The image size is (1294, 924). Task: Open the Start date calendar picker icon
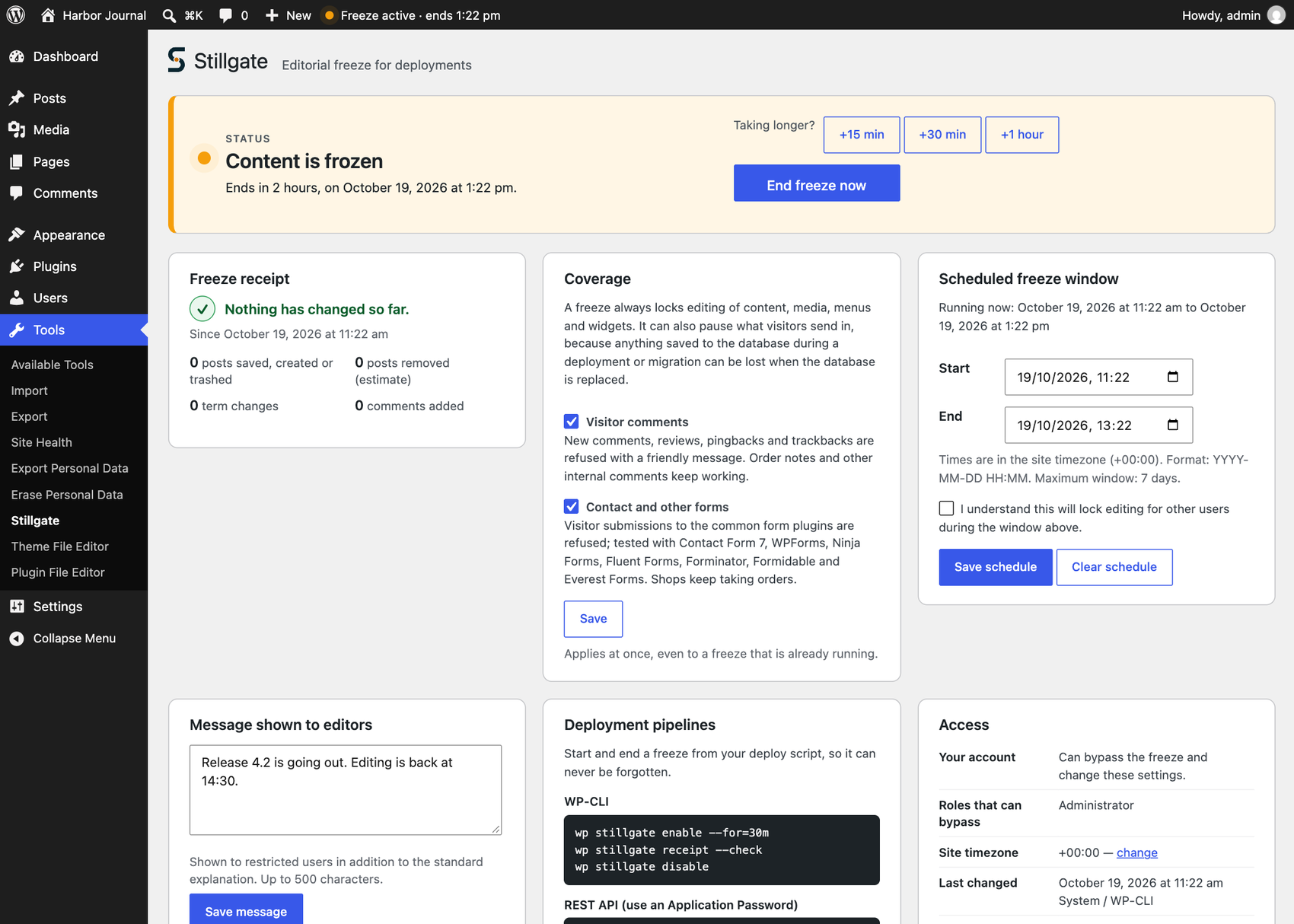[x=1173, y=377]
